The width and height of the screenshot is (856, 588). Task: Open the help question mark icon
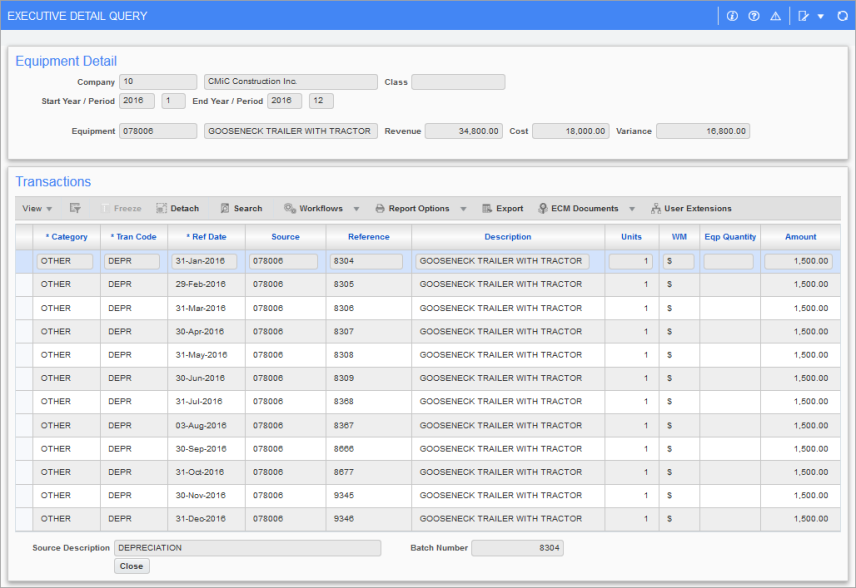(x=754, y=16)
